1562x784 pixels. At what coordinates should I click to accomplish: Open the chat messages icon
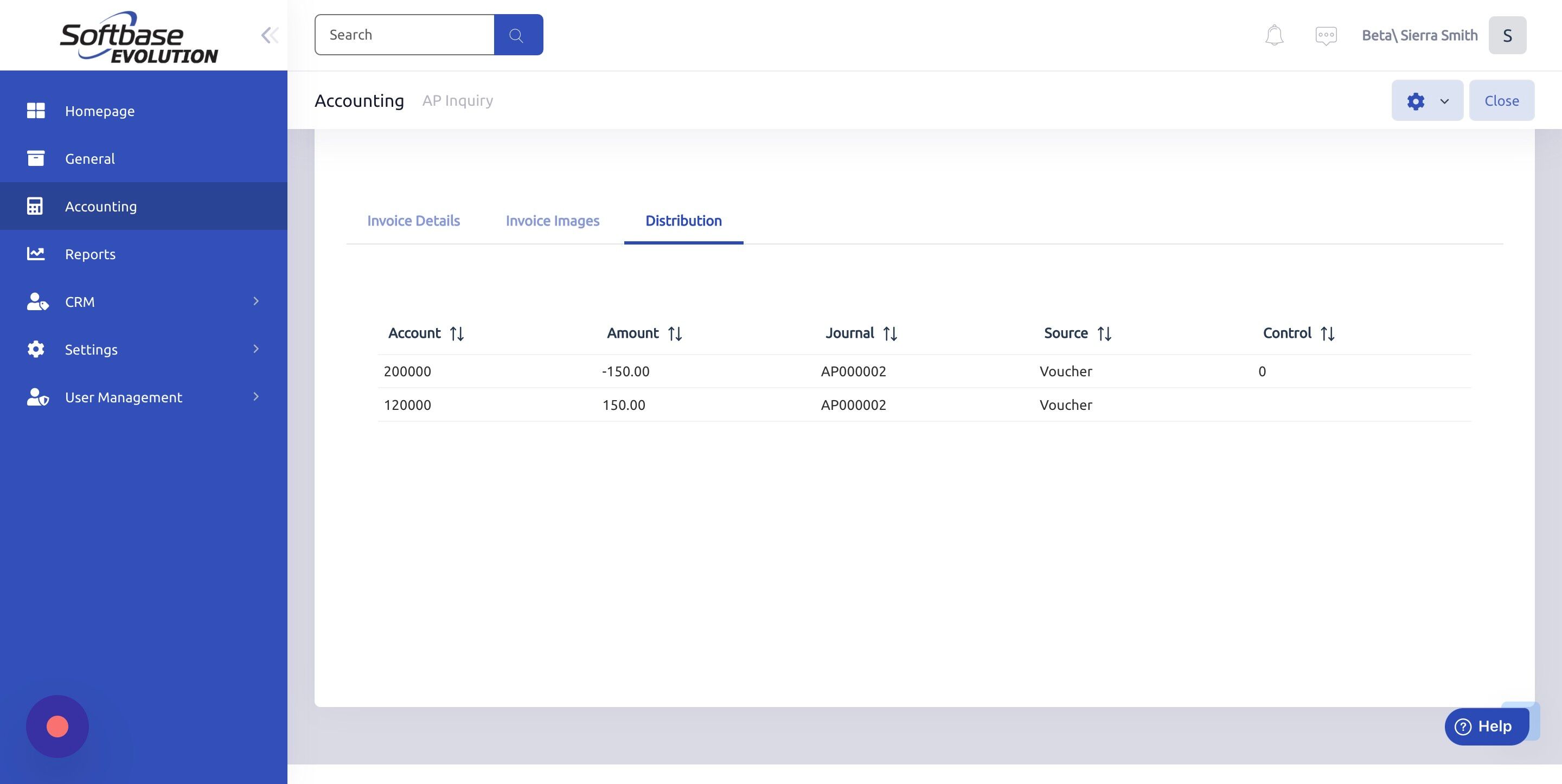click(x=1326, y=35)
